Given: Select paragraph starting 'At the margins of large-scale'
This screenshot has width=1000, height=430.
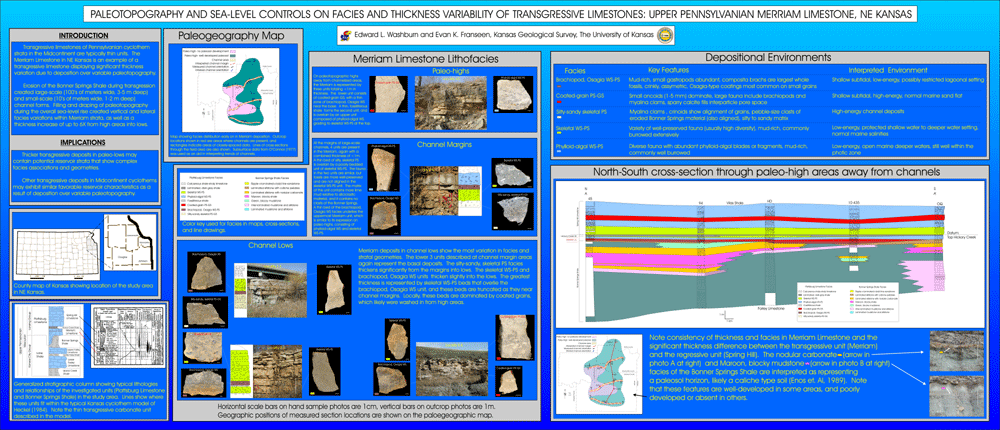Looking at the screenshot, I should (x=339, y=190).
